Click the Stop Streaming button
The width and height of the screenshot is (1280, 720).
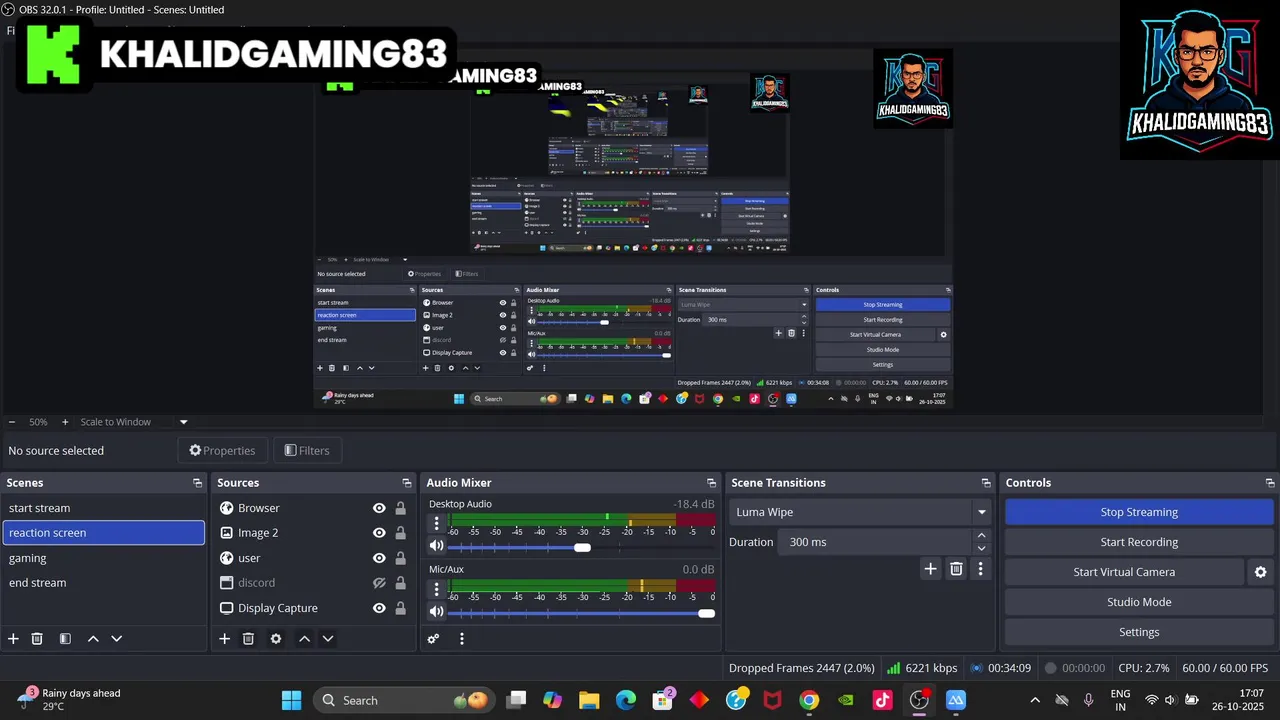point(1139,512)
